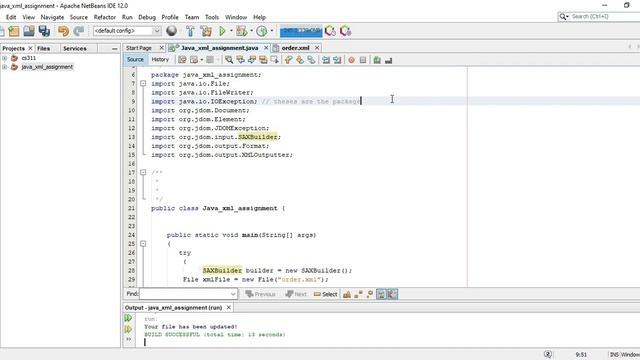Image resolution: width=640 pixels, height=360 pixels.
Task: Toggle the Highlight Results icon in the Find bar
Action: tap(381, 294)
